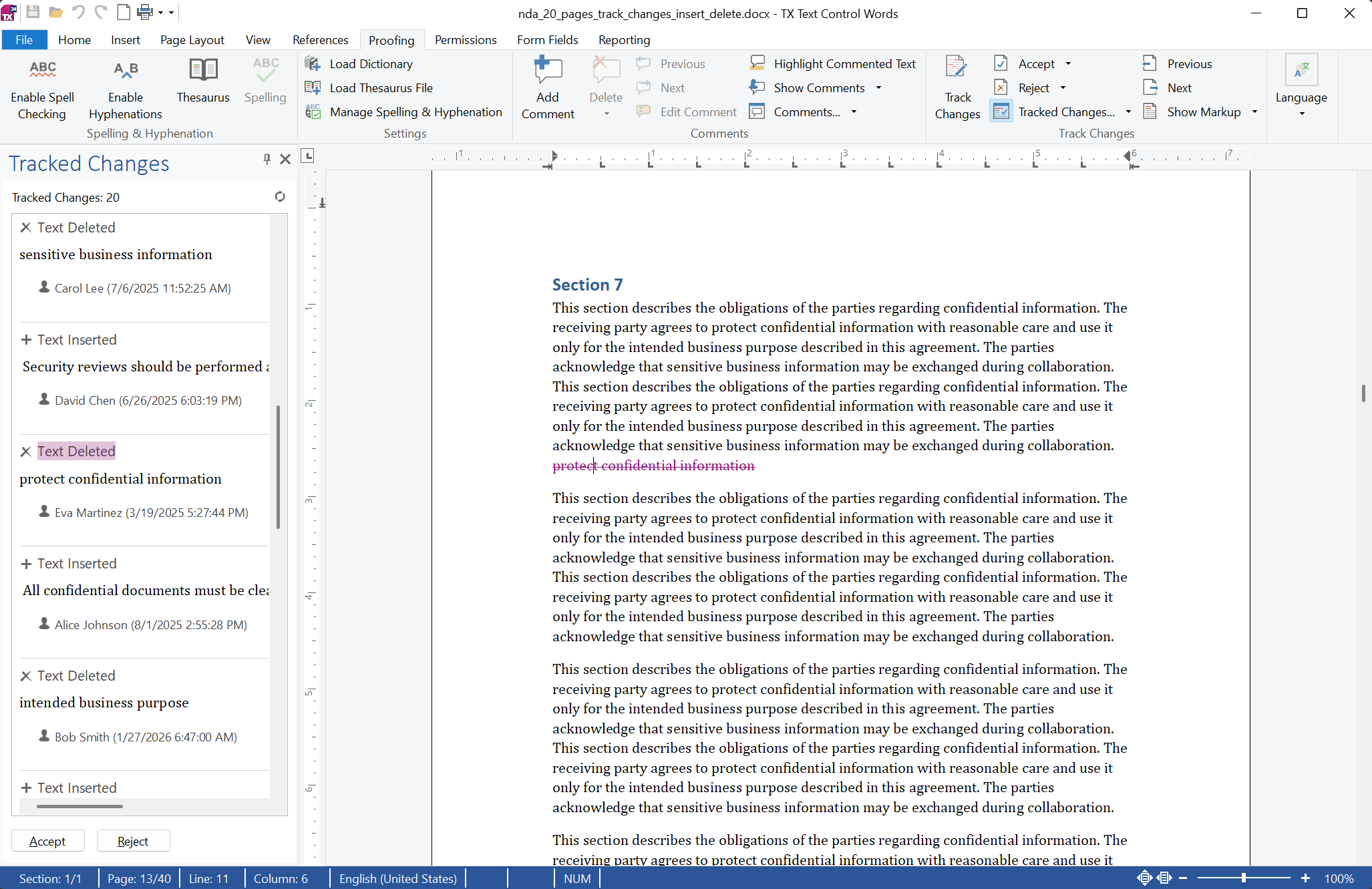The image size is (1372, 889).
Task: Open the Show Comments dropdown arrow
Action: pyautogui.click(x=878, y=87)
